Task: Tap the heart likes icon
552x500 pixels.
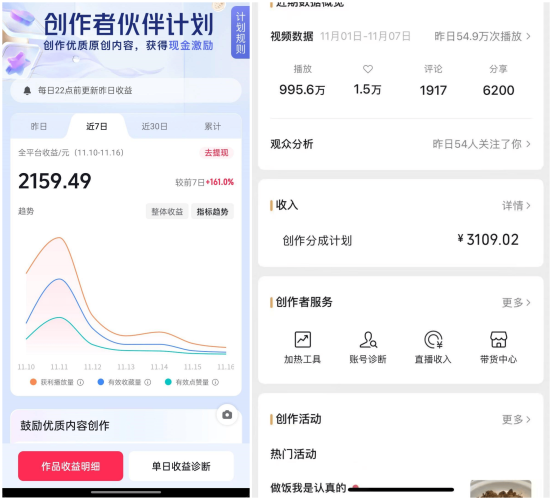Action: coord(368,69)
